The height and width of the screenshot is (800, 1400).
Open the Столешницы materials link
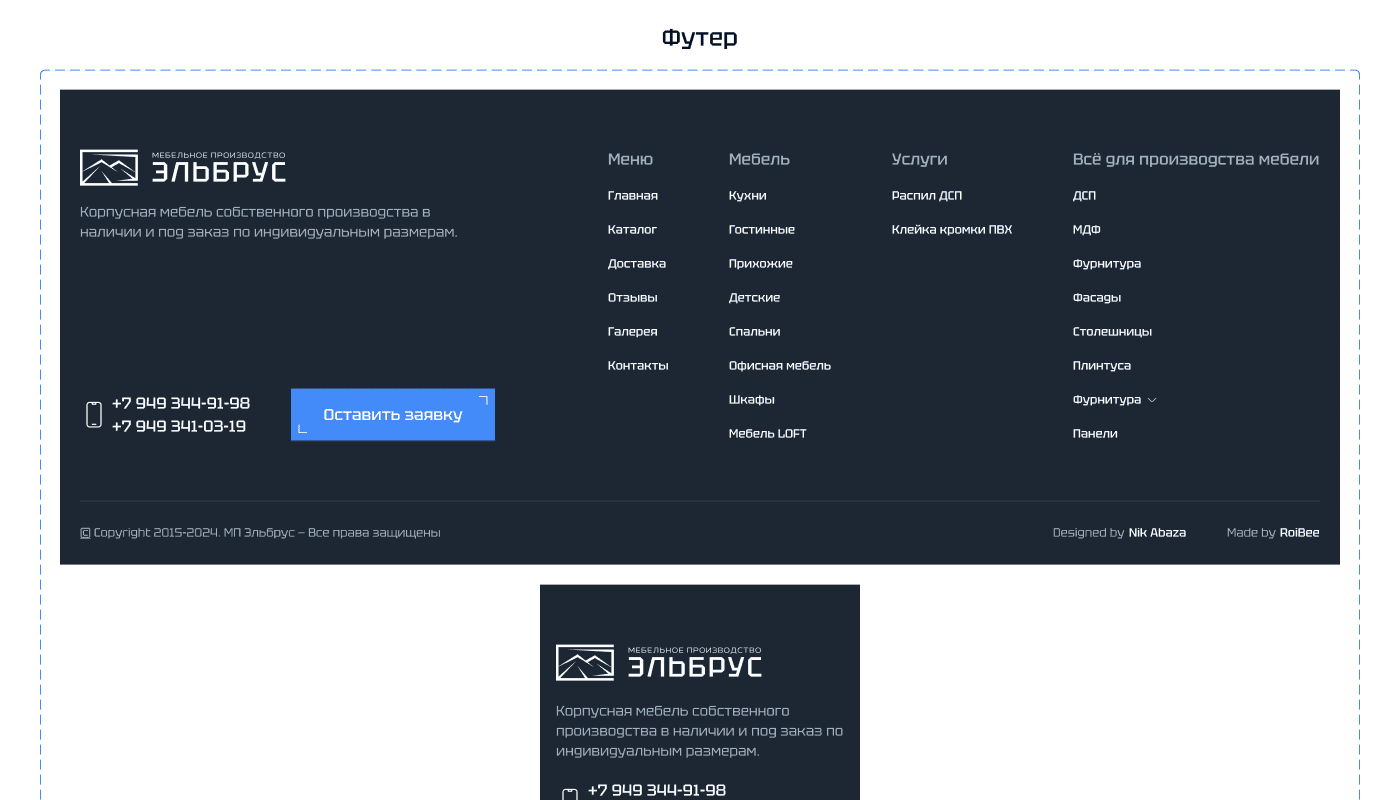point(1113,332)
